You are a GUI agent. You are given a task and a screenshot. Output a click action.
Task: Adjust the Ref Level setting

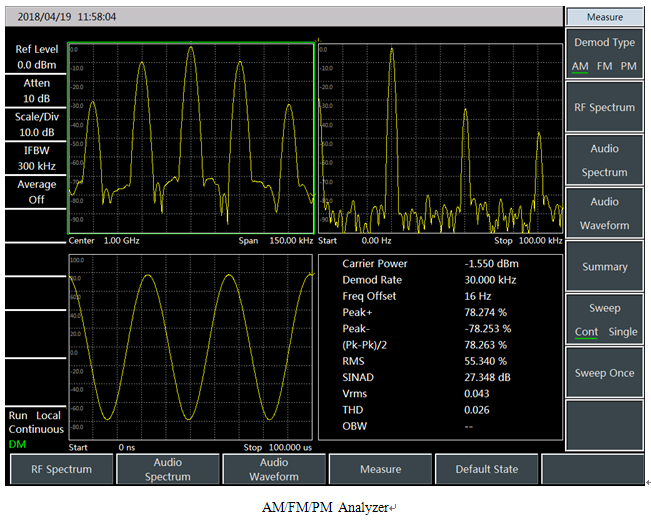(36, 57)
